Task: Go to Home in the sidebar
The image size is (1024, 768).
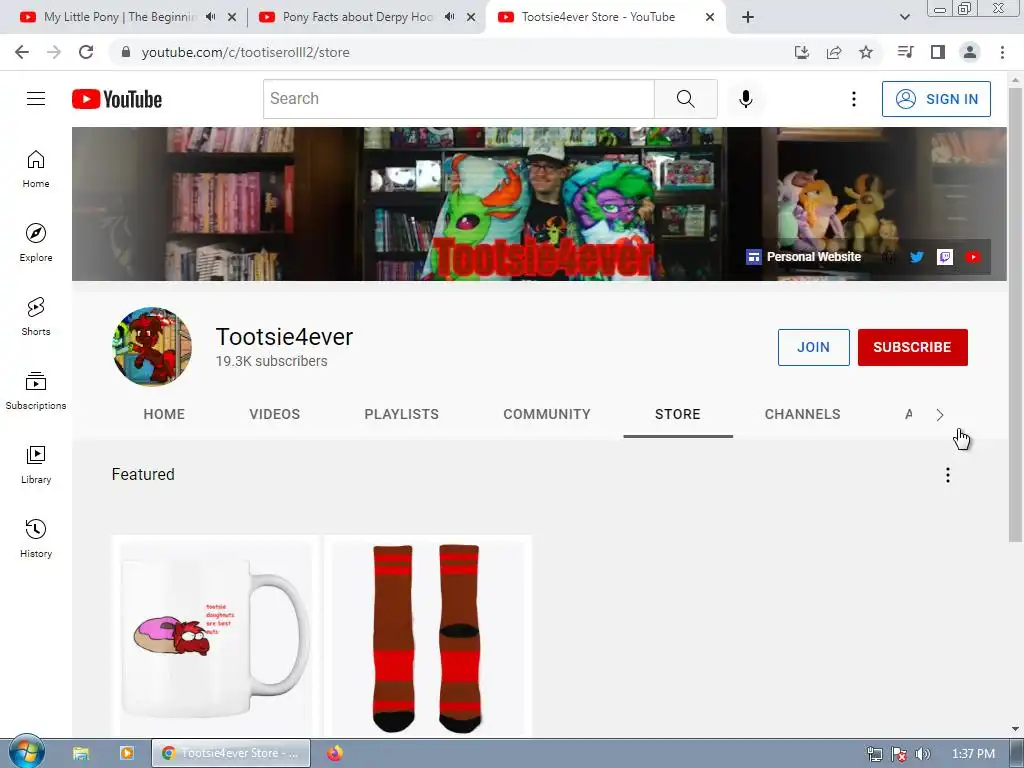Action: [x=36, y=168]
